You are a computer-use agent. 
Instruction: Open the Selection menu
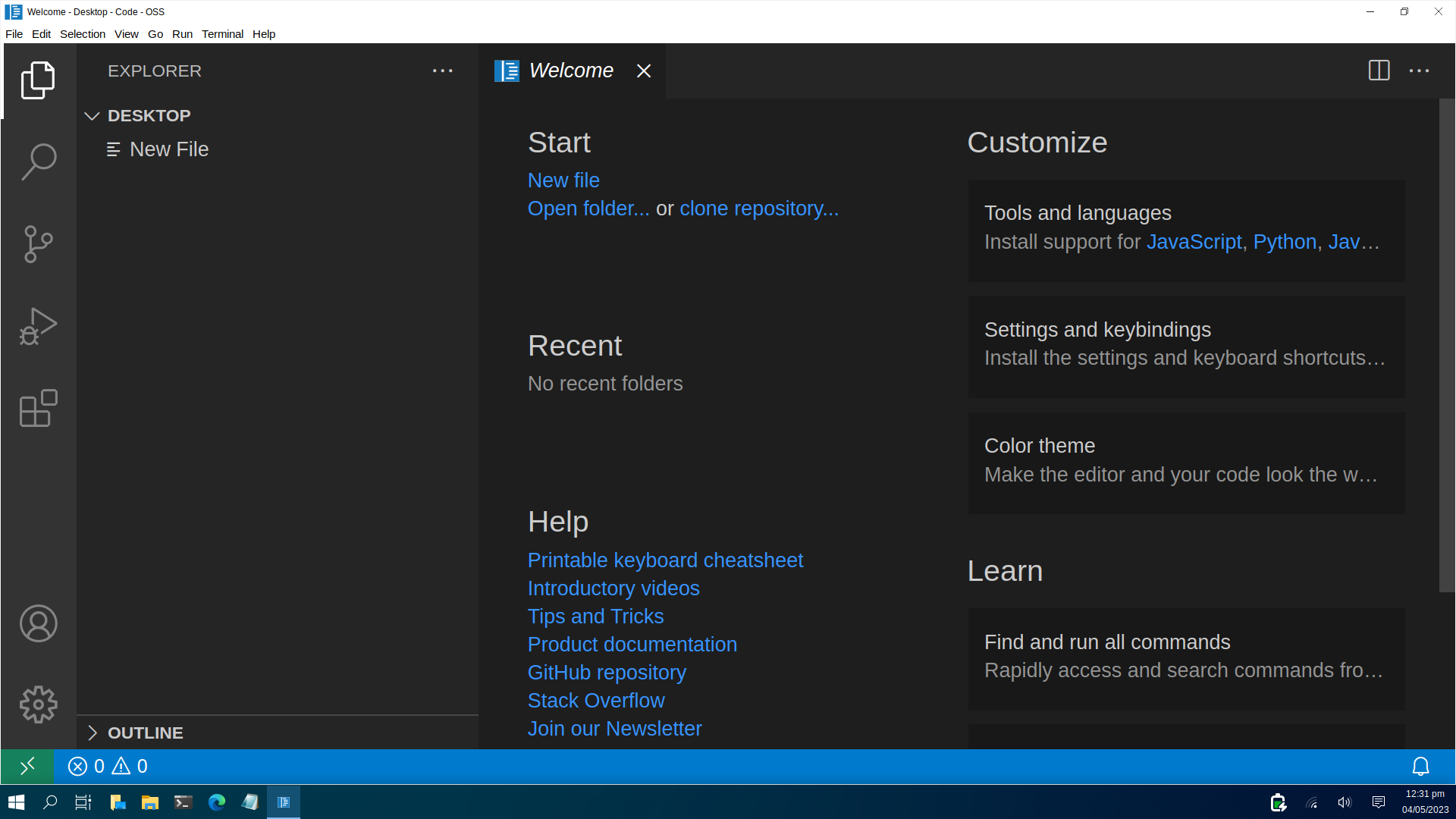pyautogui.click(x=82, y=34)
